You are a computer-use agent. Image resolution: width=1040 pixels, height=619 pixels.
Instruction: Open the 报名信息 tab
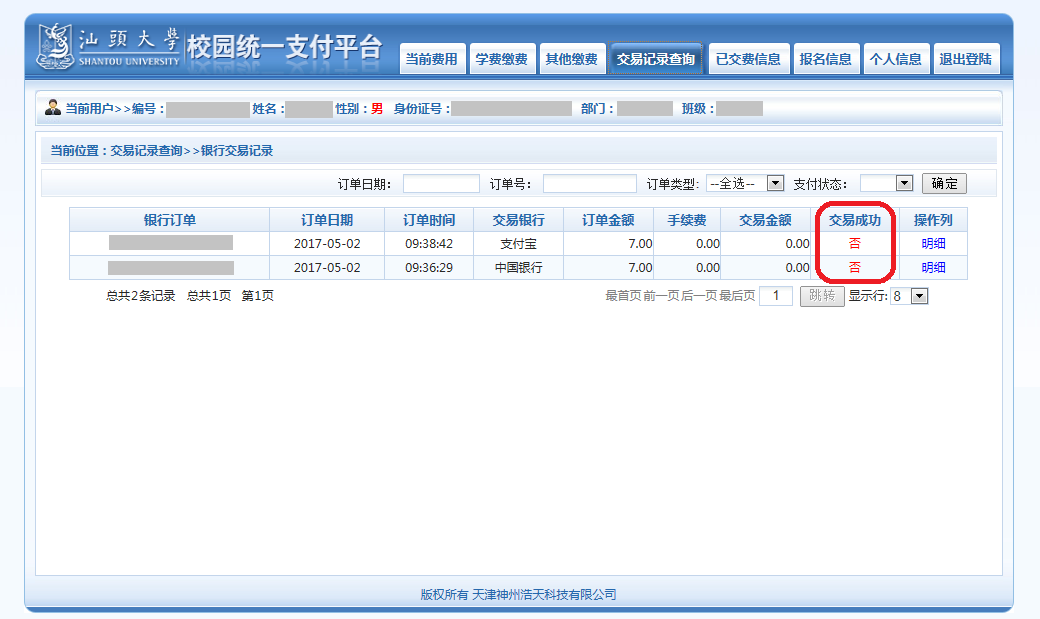point(826,59)
